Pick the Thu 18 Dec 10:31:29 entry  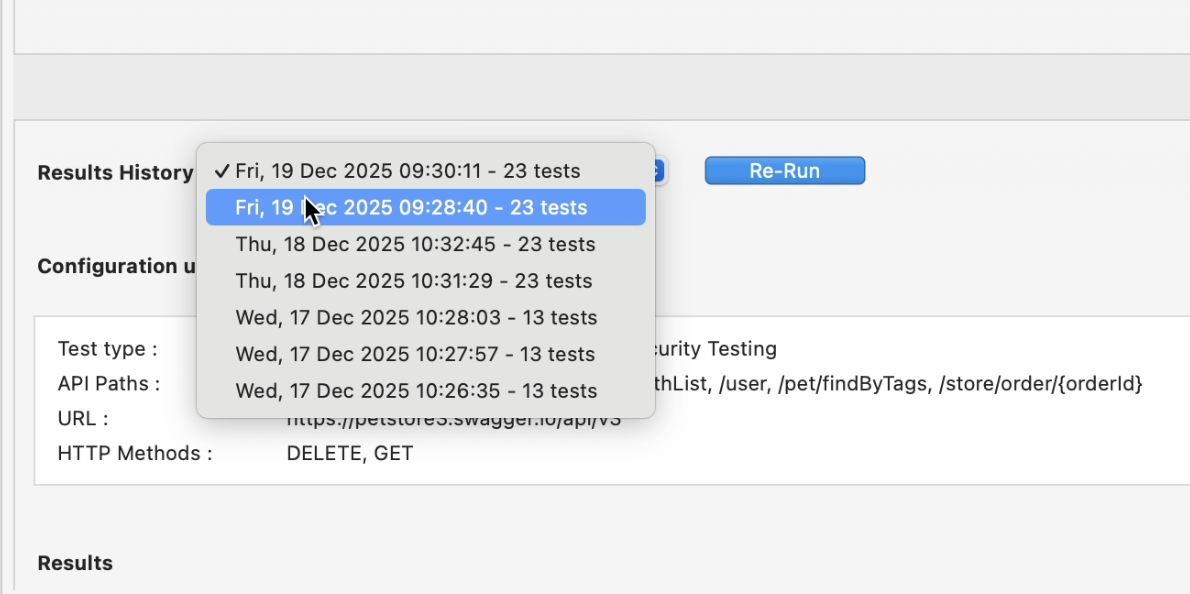[x=415, y=281]
